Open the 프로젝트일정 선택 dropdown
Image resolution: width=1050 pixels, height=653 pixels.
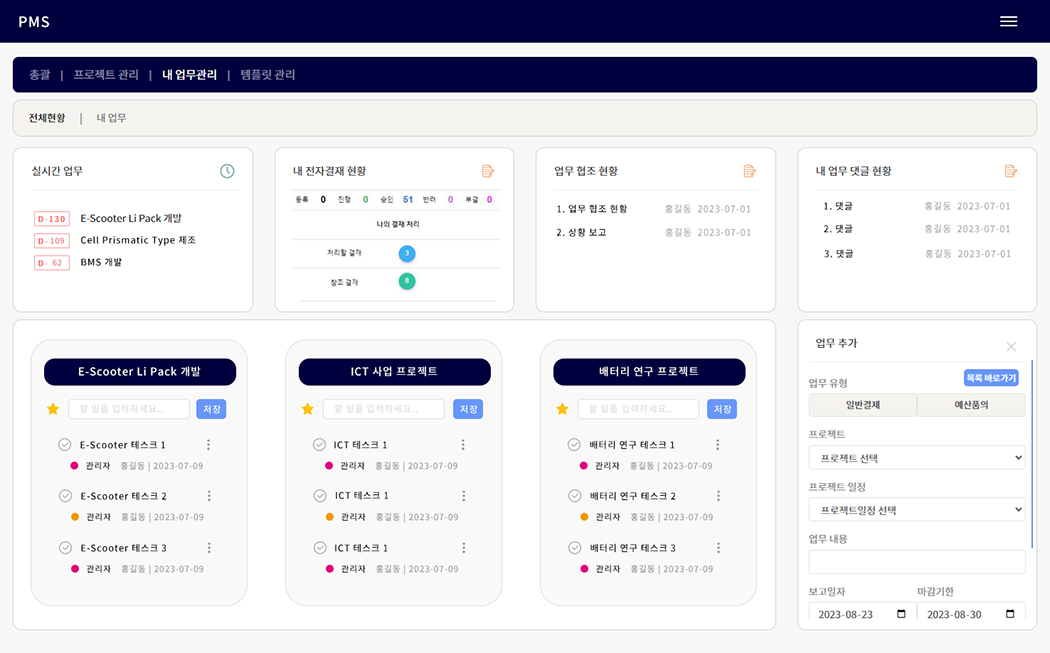coord(917,510)
